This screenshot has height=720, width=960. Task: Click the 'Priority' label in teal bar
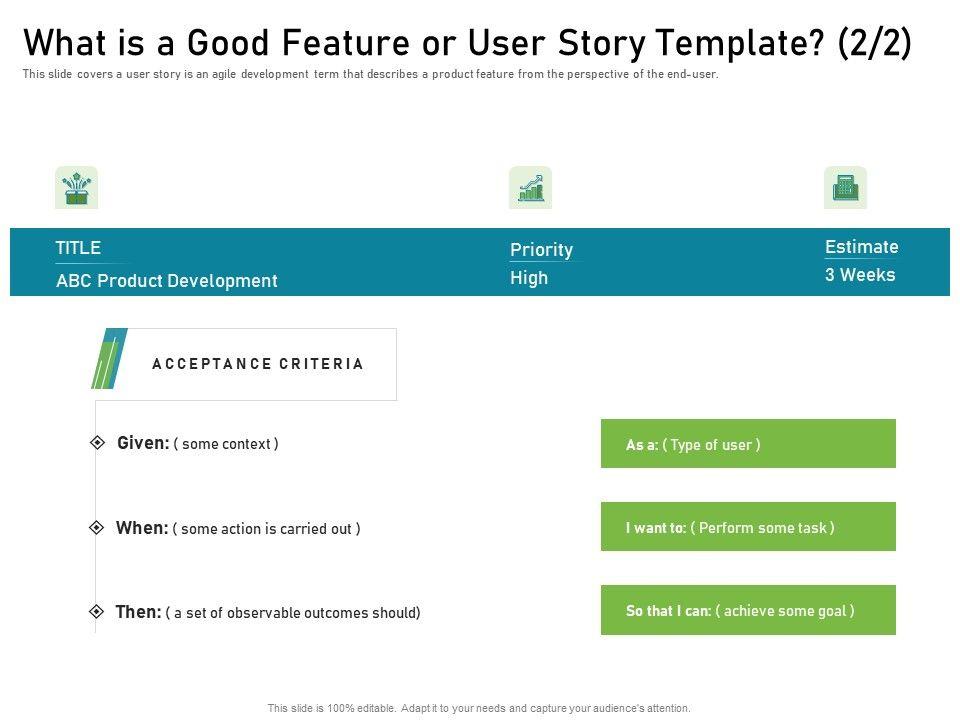[x=541, y=250]
